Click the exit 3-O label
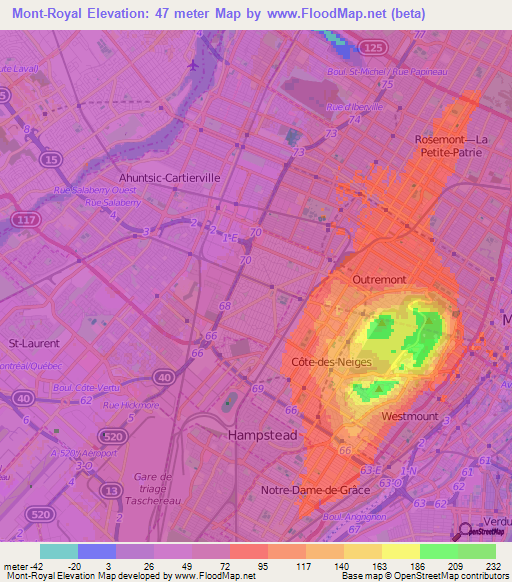 point(84,466)
